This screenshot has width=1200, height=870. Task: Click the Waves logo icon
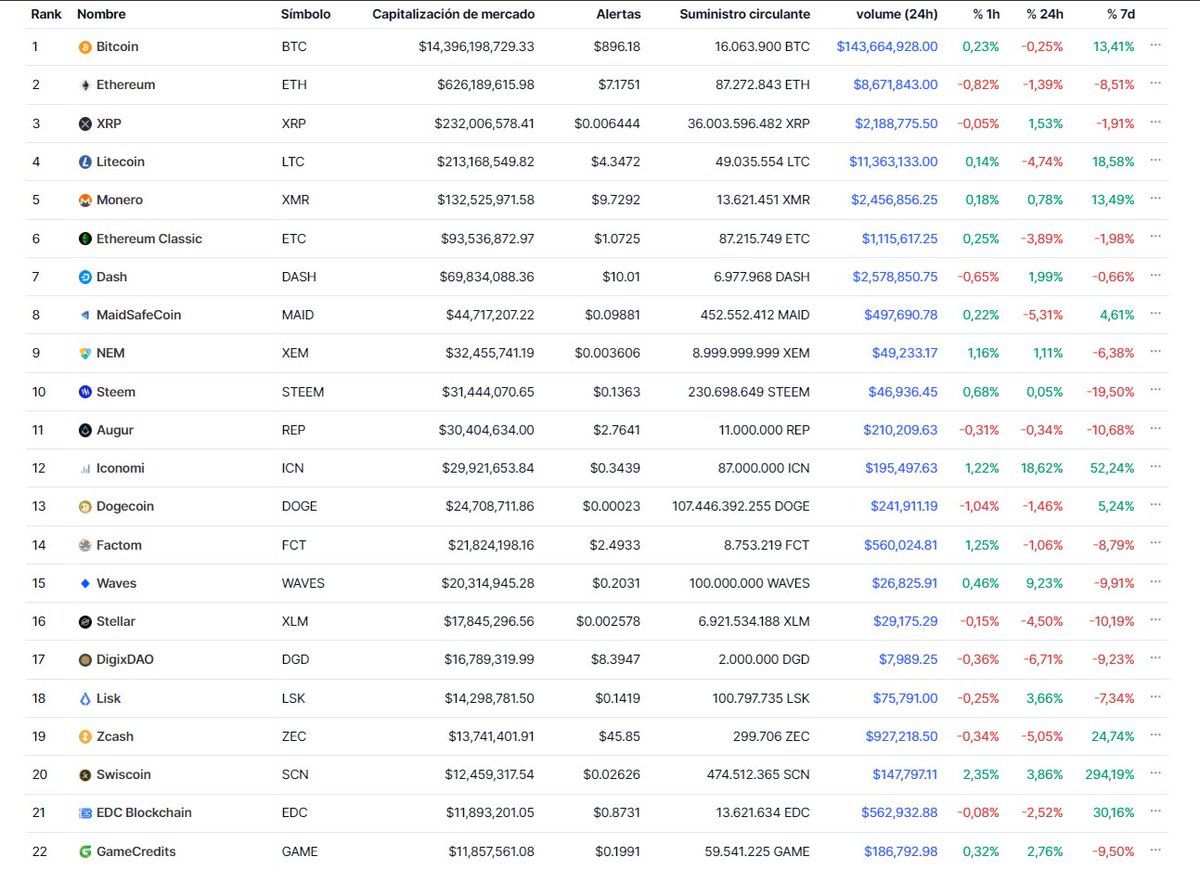85,583
